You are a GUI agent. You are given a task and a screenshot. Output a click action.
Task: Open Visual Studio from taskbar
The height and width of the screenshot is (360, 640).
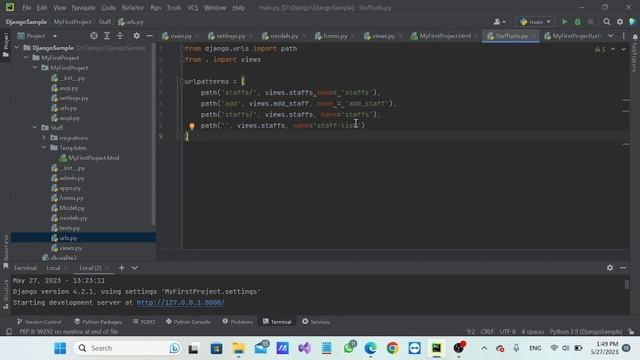[304, 348]
